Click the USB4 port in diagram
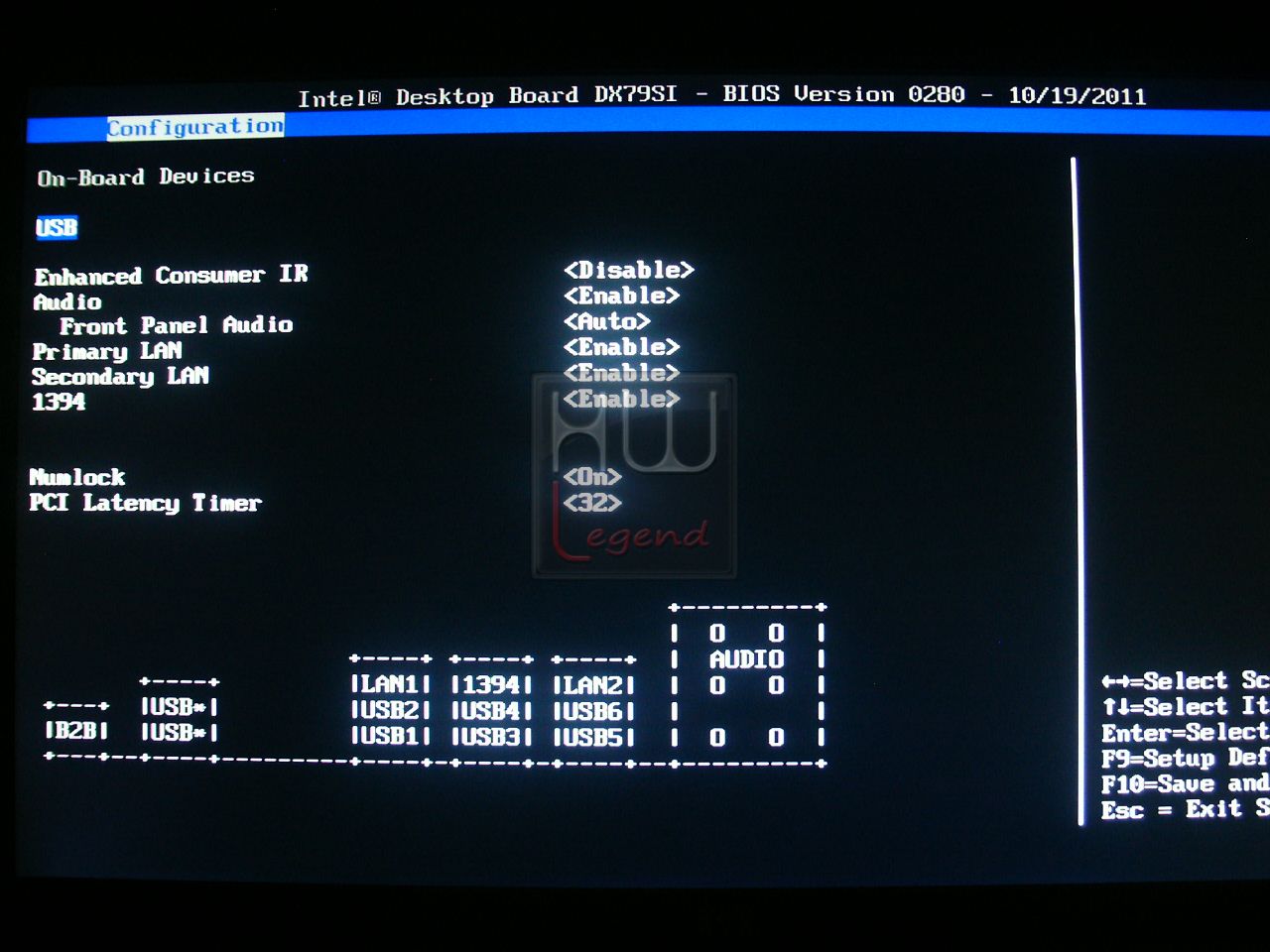 click(491, 711)
